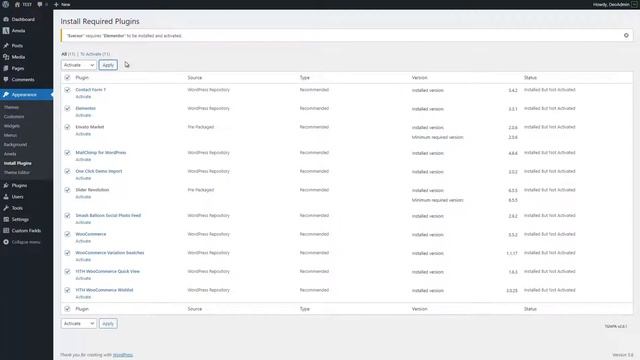Open the Settings sidebar icon
The height and width of the screenshot is (360, 640).
coord(6,219)
